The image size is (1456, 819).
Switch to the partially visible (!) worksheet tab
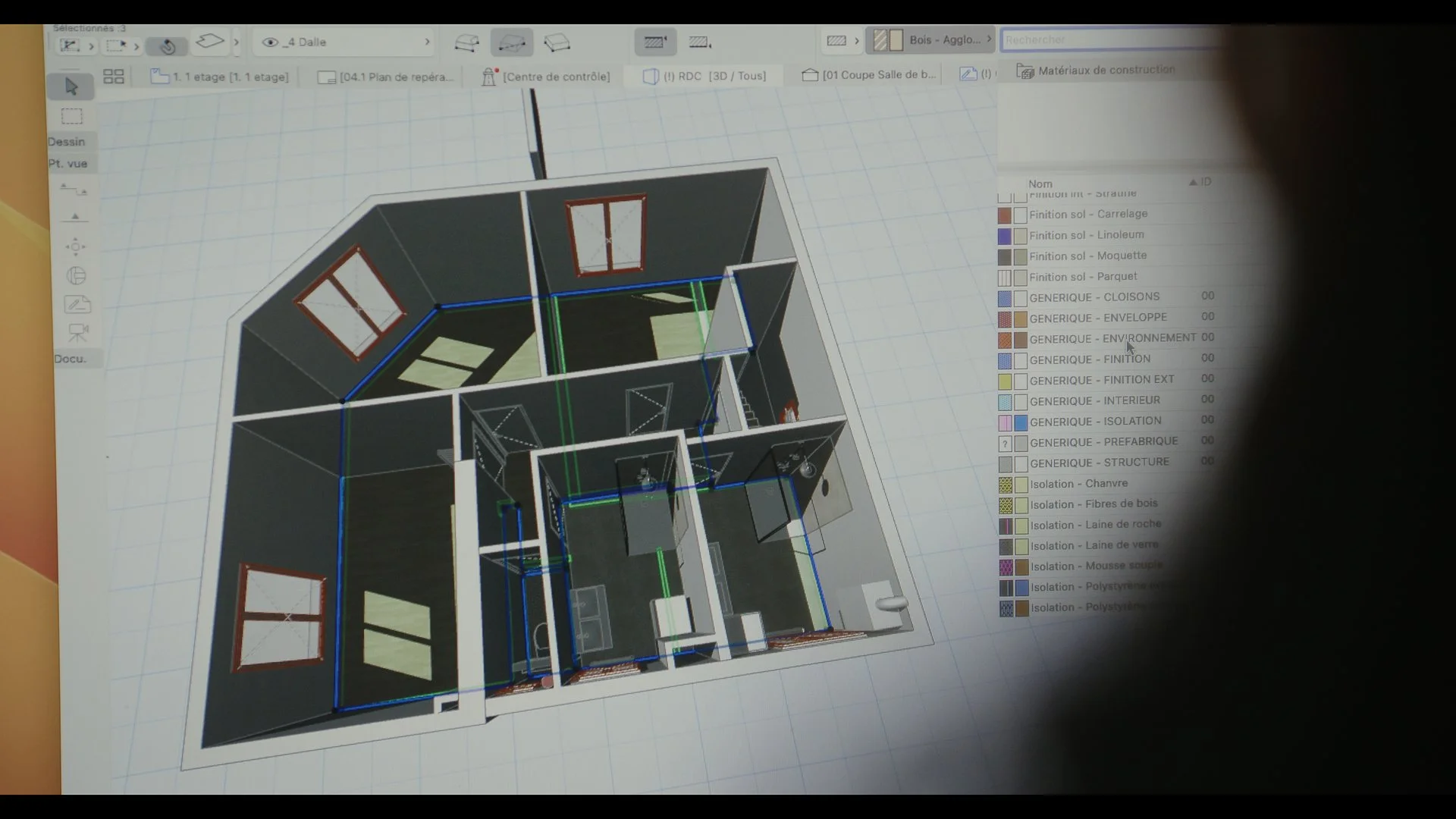pyautogui.click(x=976, y=74)
